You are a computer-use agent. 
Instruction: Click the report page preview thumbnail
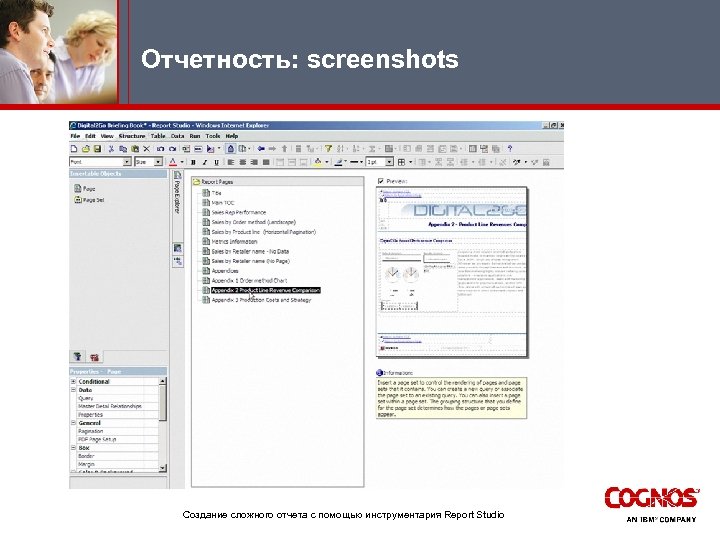tap(451, 271)
